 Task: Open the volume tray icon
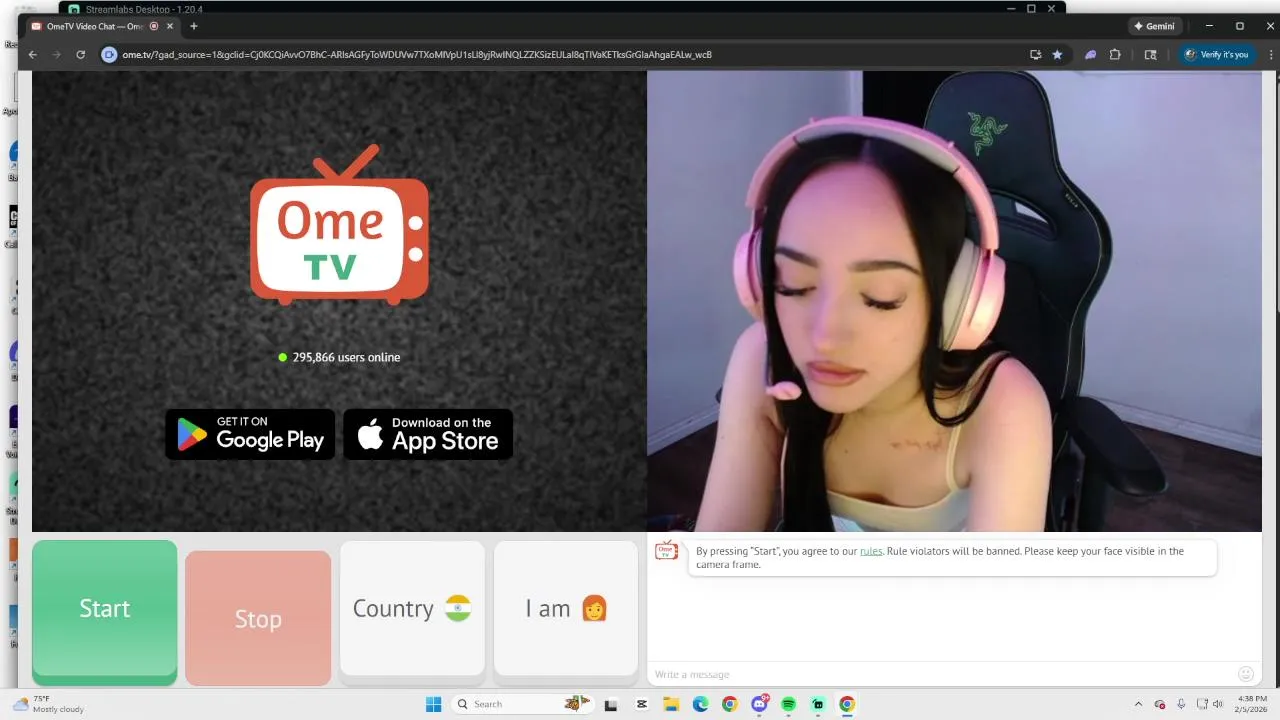[x=1218, y=704]
